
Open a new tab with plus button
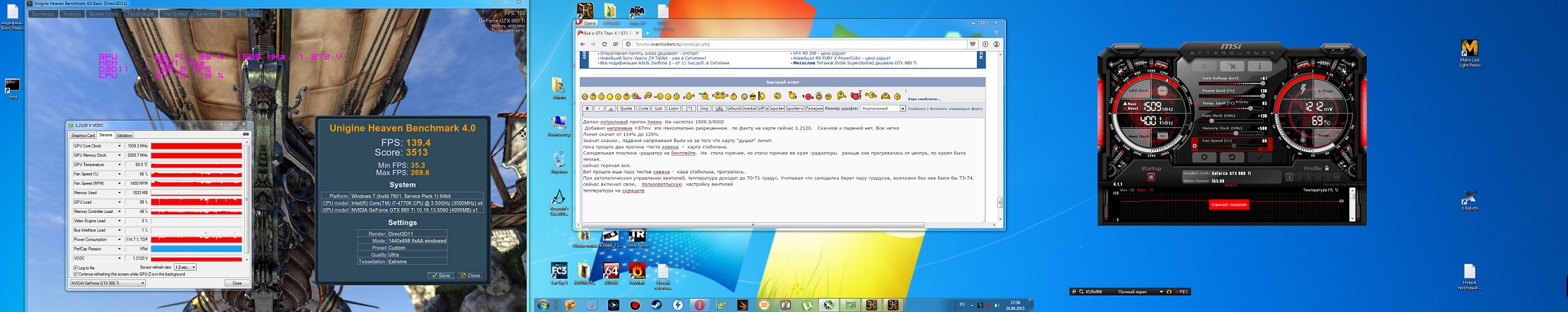coord(646,33)
